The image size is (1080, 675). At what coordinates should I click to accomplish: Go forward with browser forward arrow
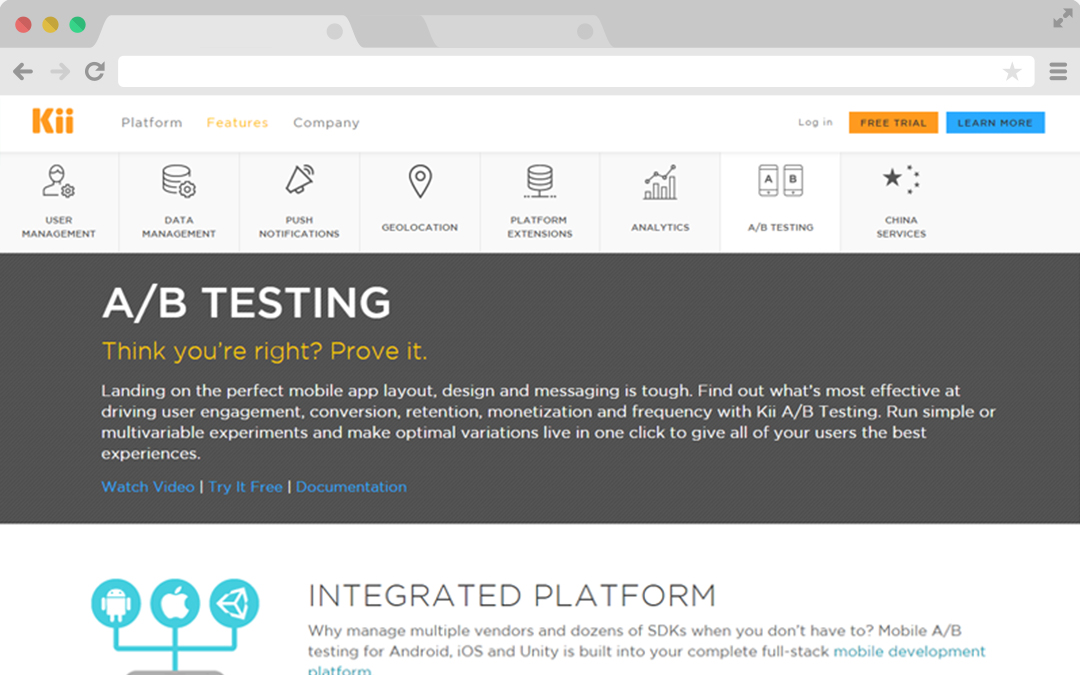click(x=61, y=72)
